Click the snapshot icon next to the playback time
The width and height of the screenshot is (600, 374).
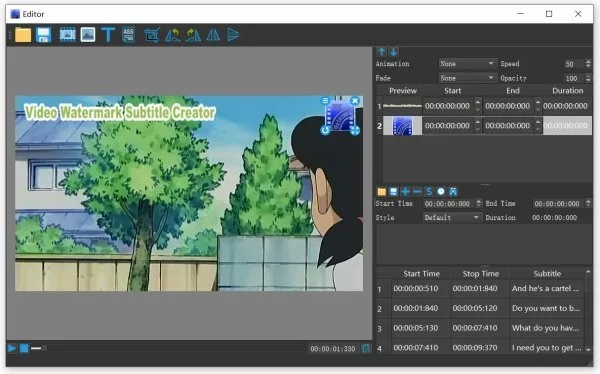pos(366,348)
